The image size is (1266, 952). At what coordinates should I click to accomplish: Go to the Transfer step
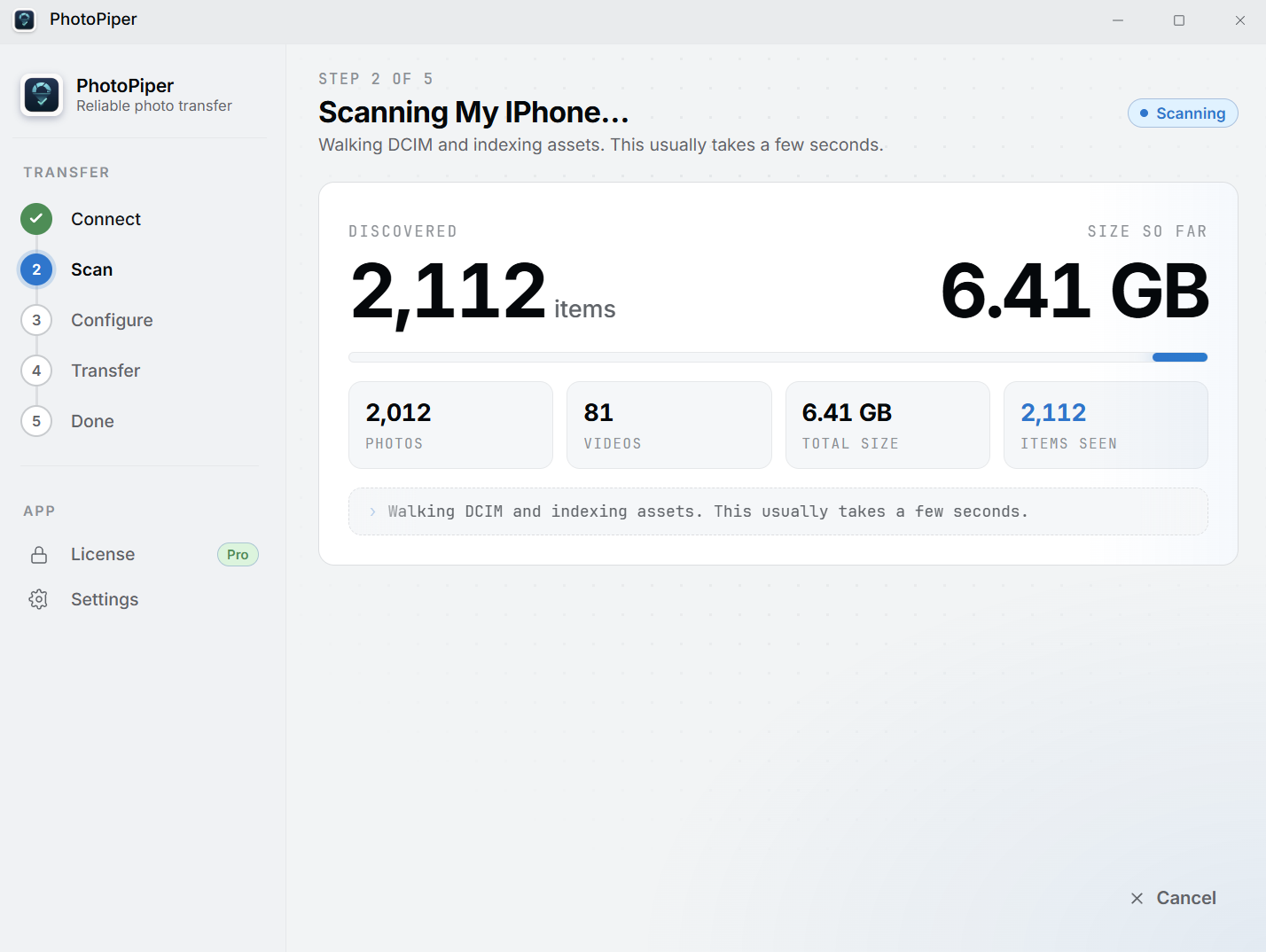(105, 371)
